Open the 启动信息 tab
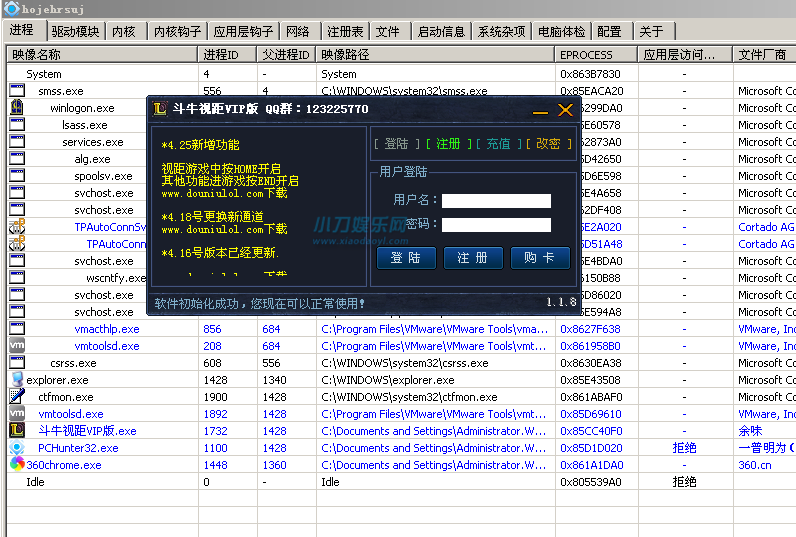The width and height of the screenshot is (796, 537). point(441,31)
